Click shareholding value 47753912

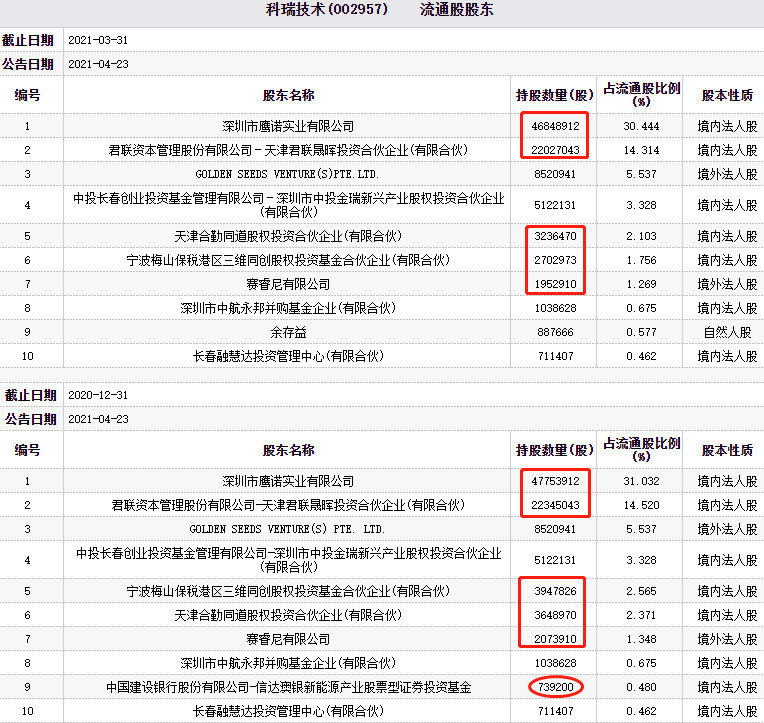[555, 481]
